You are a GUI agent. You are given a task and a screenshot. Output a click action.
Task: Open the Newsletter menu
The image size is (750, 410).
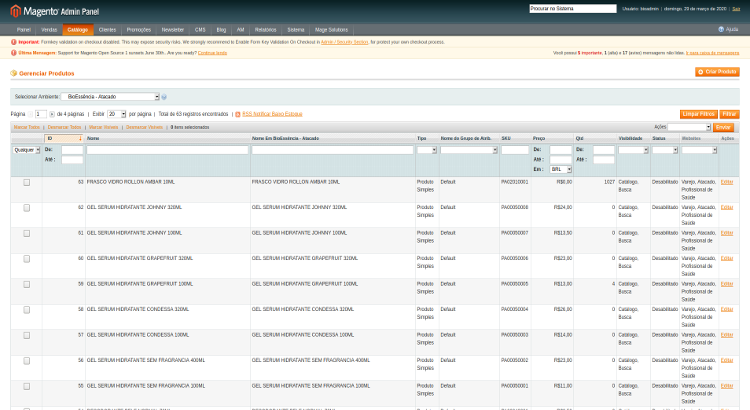173,30
